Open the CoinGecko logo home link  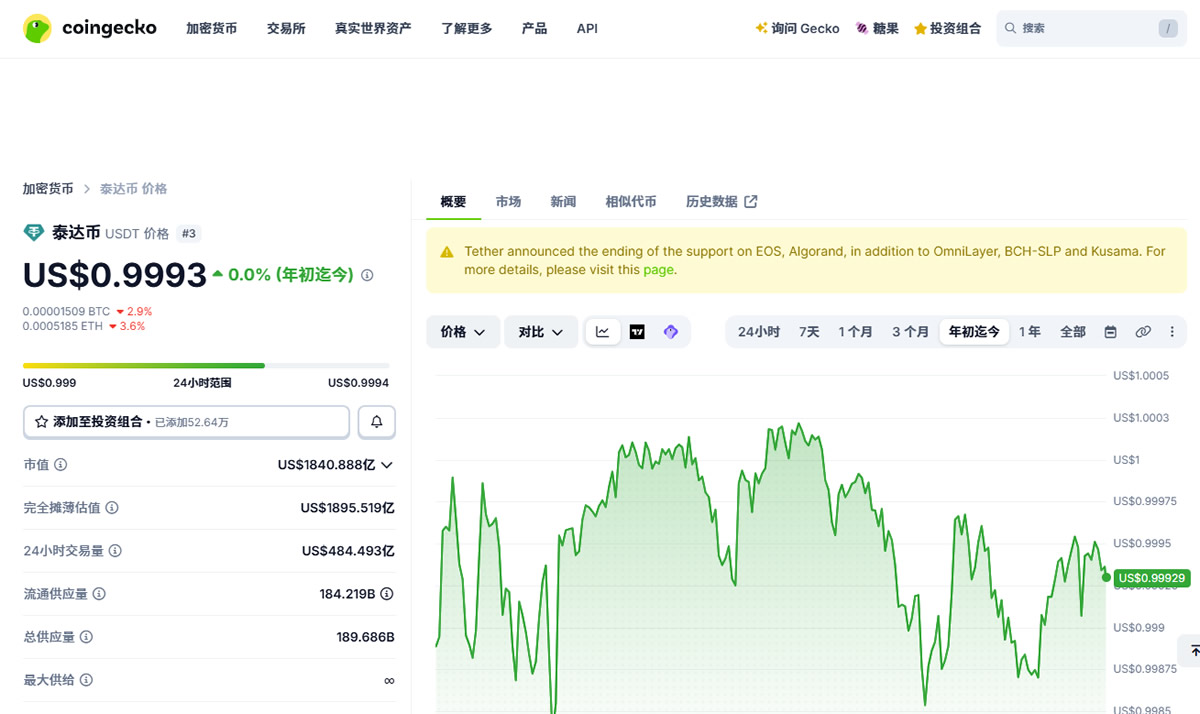pos(90,28)
